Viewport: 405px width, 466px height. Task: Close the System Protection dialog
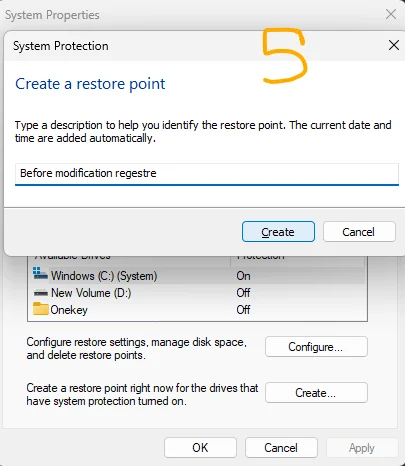394,45
